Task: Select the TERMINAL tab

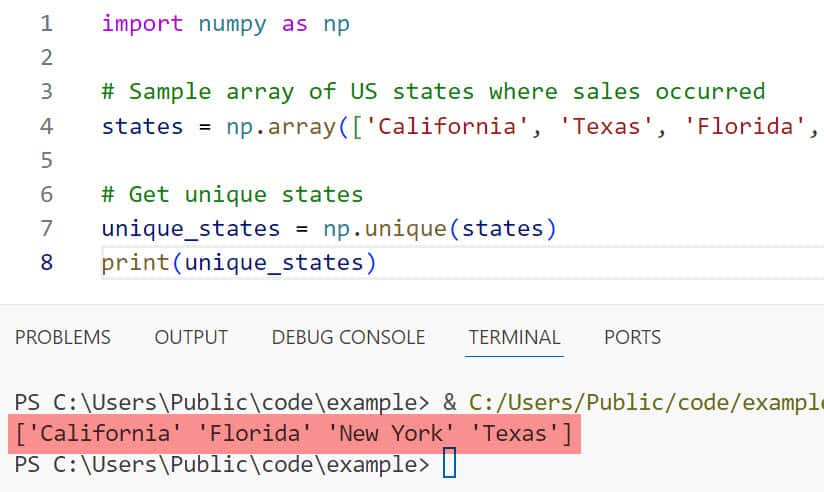Action: [x=514, y=337]
